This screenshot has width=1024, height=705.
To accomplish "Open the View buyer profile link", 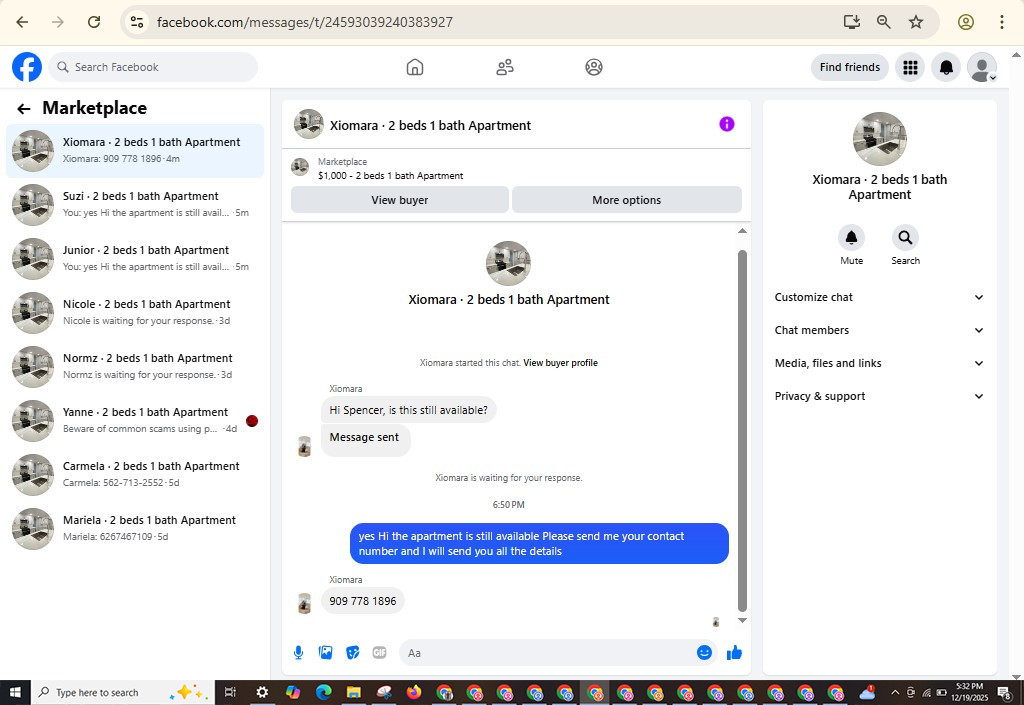I will (x=560, y=363).
